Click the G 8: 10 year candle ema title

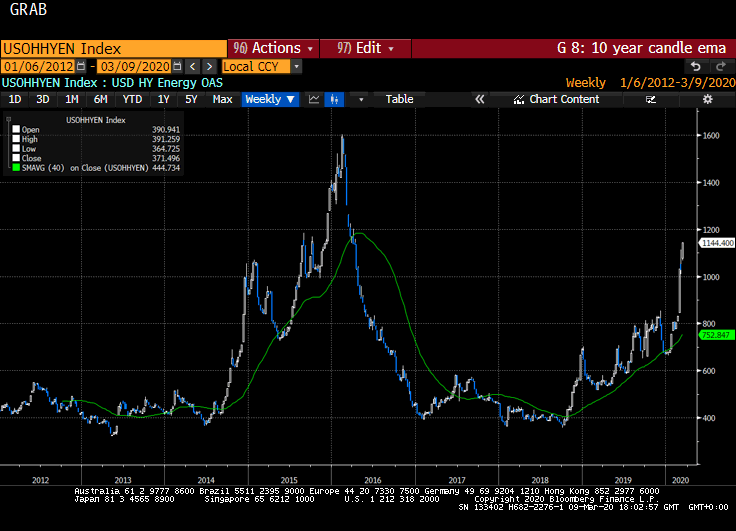[x=641, y=48]
